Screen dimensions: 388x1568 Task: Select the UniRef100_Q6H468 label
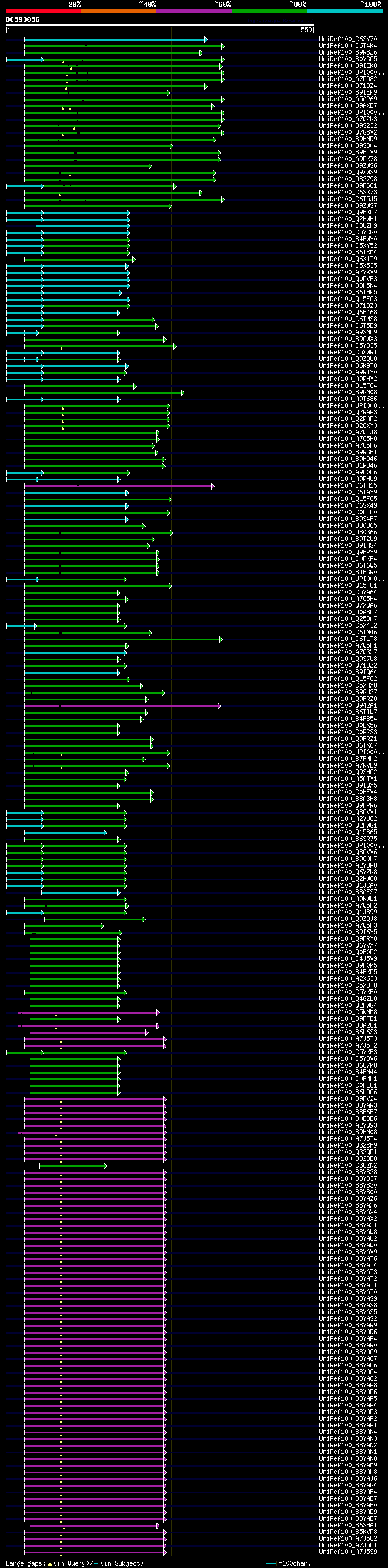(348, 313)
